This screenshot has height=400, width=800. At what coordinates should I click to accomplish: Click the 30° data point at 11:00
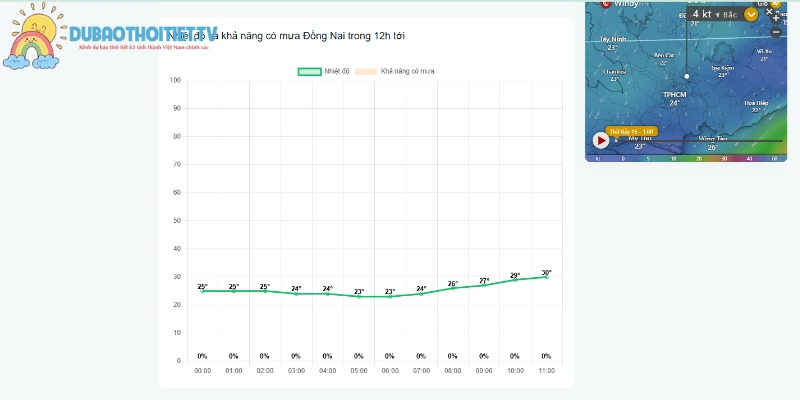click(546, 277)
